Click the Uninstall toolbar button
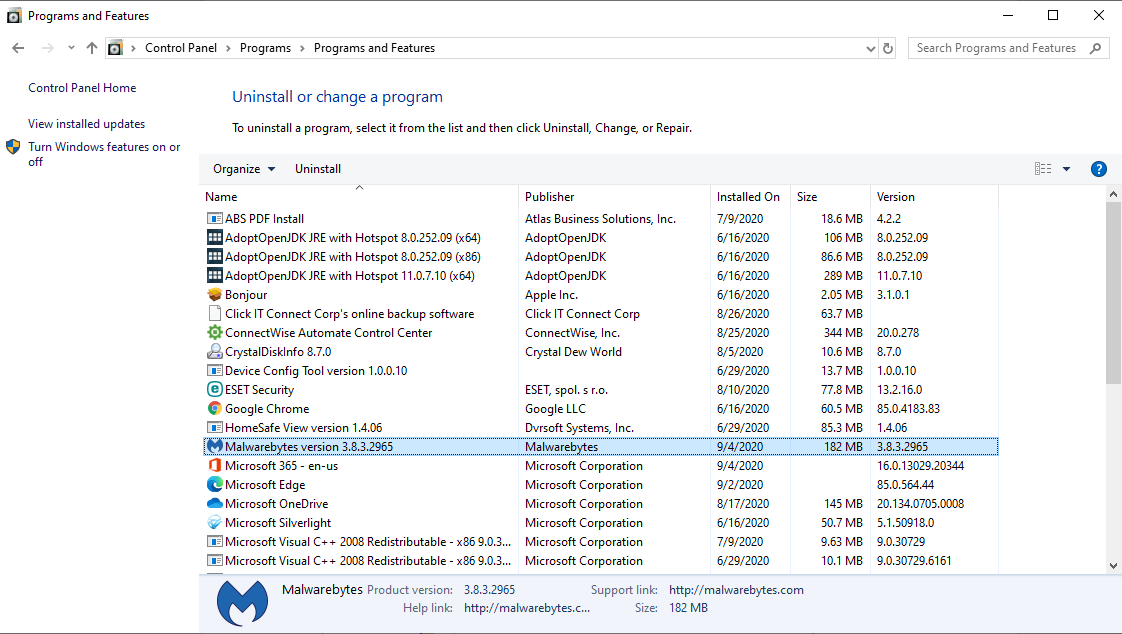1122x634 pixels. coord(318,169)
